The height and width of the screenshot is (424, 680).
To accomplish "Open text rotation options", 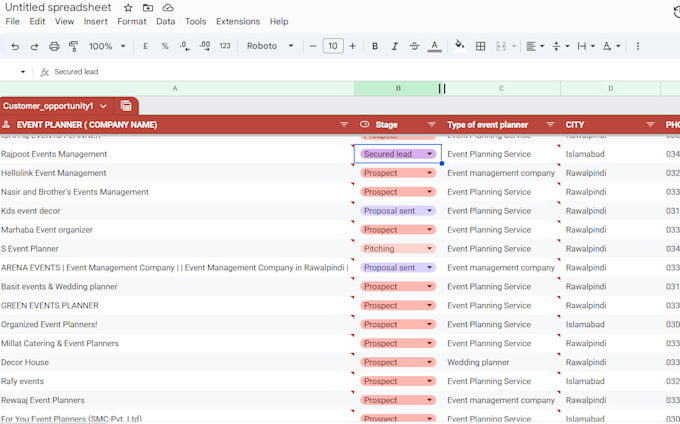I will point(611,46).
